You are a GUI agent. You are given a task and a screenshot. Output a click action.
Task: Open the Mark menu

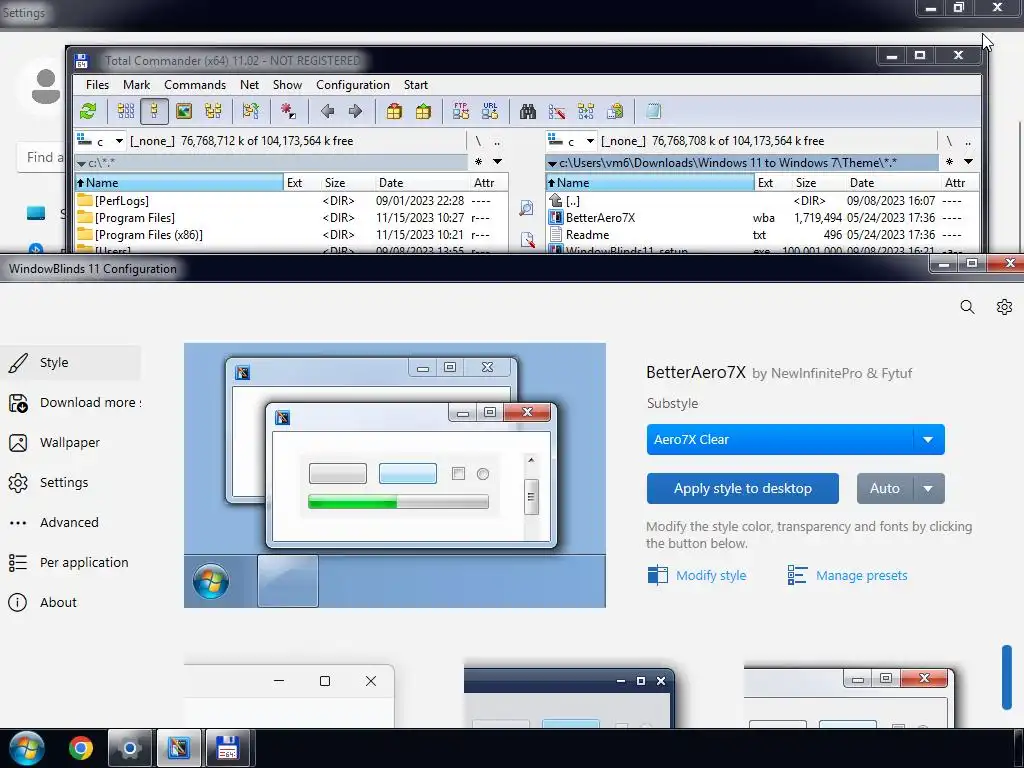tap(136, 85)
